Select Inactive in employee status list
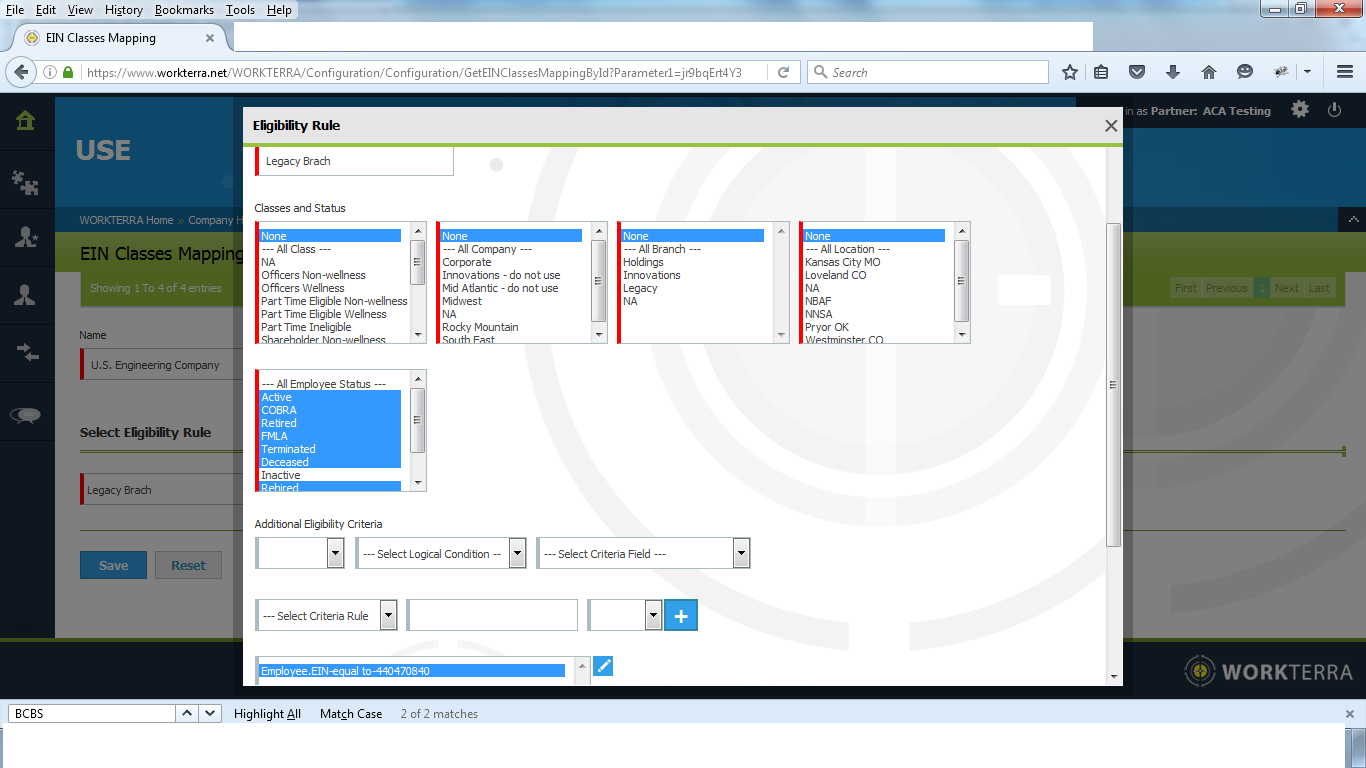This screenshot has height=768, width=1366. (281, 475)
